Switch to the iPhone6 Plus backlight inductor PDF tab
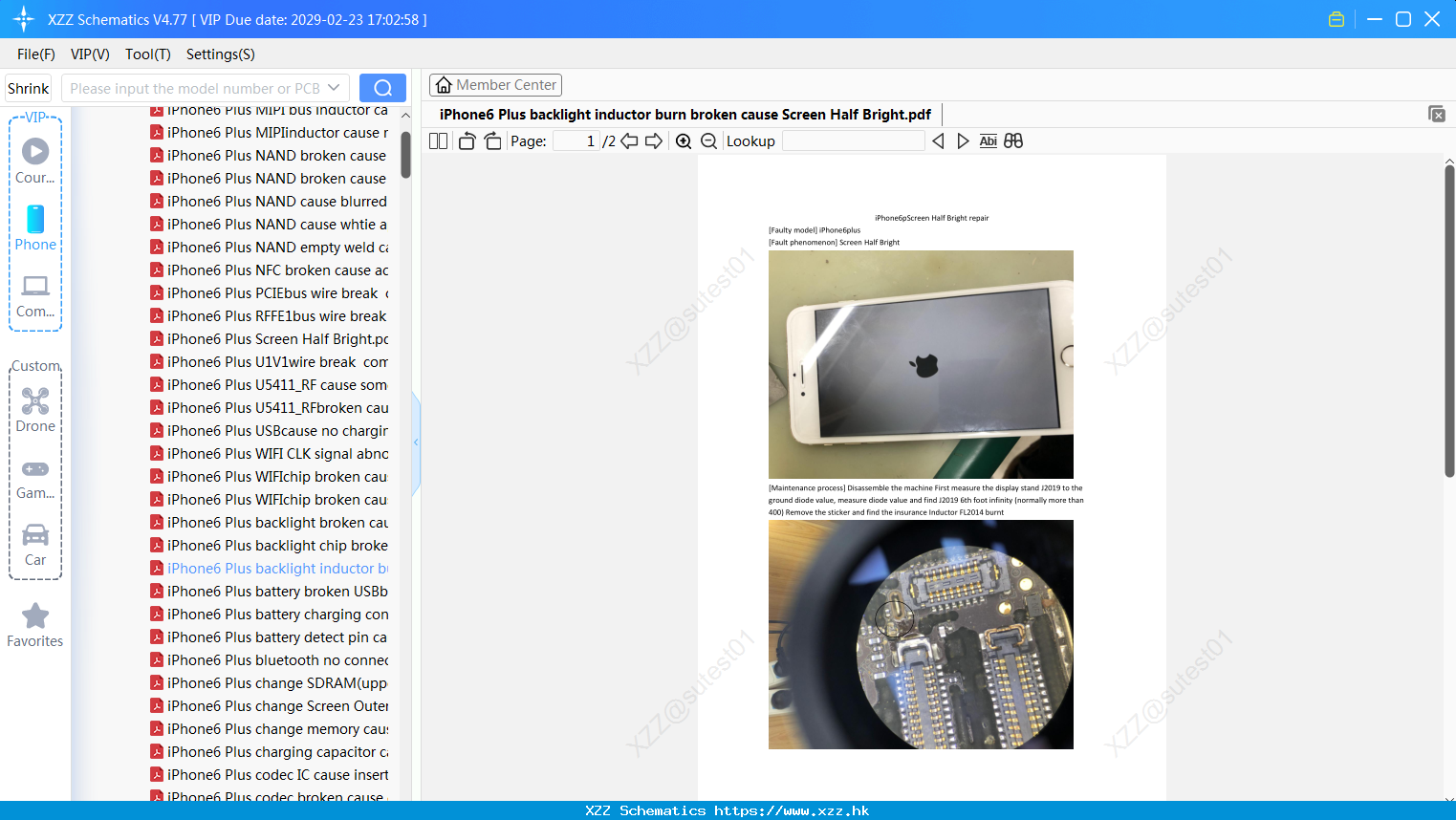Viewport: 1456px width, 820px height. tap(685, 115)
